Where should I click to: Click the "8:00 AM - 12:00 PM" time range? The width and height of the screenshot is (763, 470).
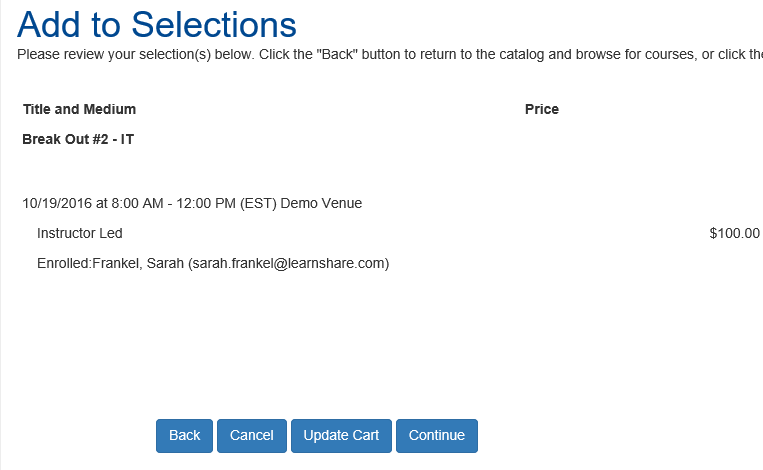point(173,203)
